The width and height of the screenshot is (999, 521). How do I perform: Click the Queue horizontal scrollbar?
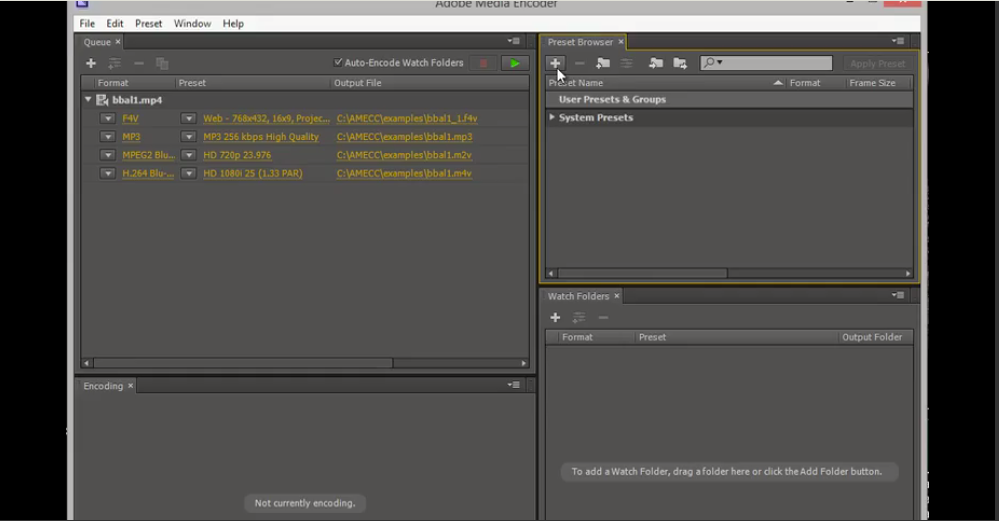point(243,363)
